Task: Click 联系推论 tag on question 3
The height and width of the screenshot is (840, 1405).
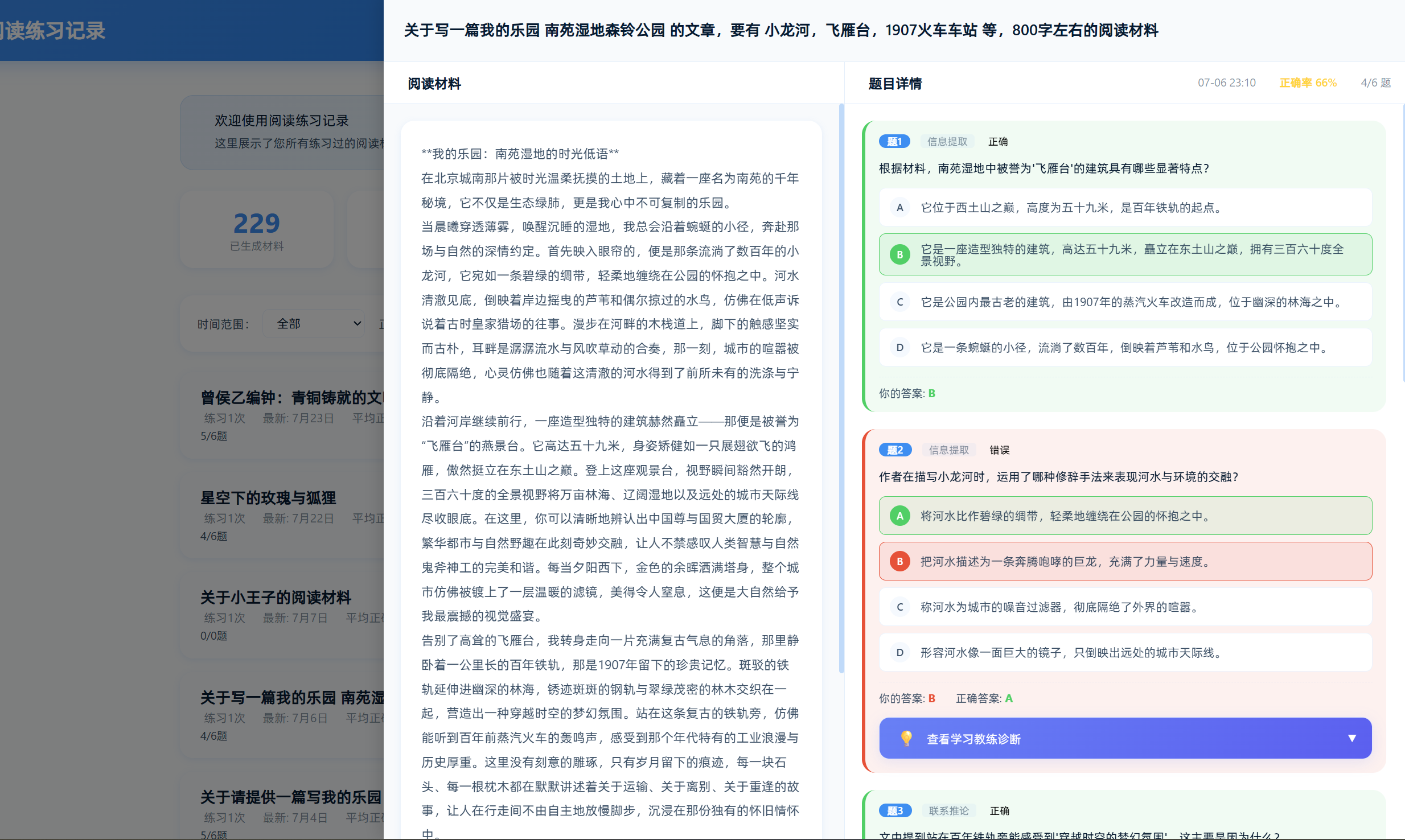Action: 948,811
